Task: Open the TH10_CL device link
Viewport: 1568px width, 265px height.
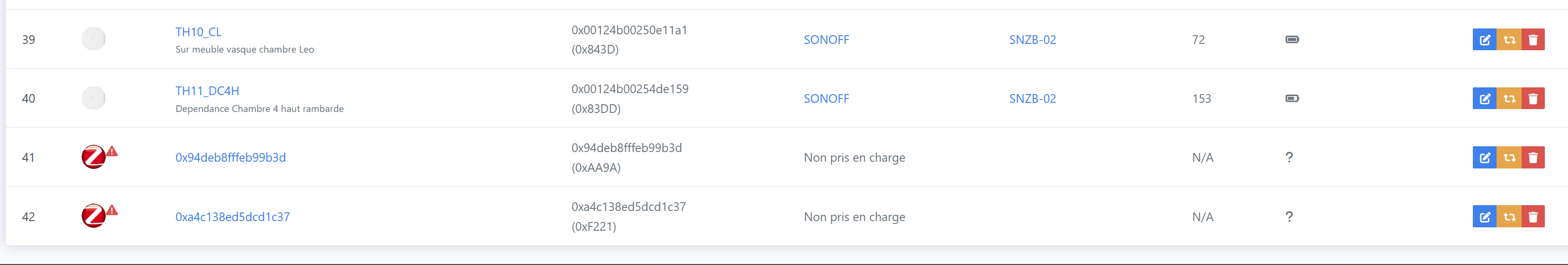Action: point(199,31)
